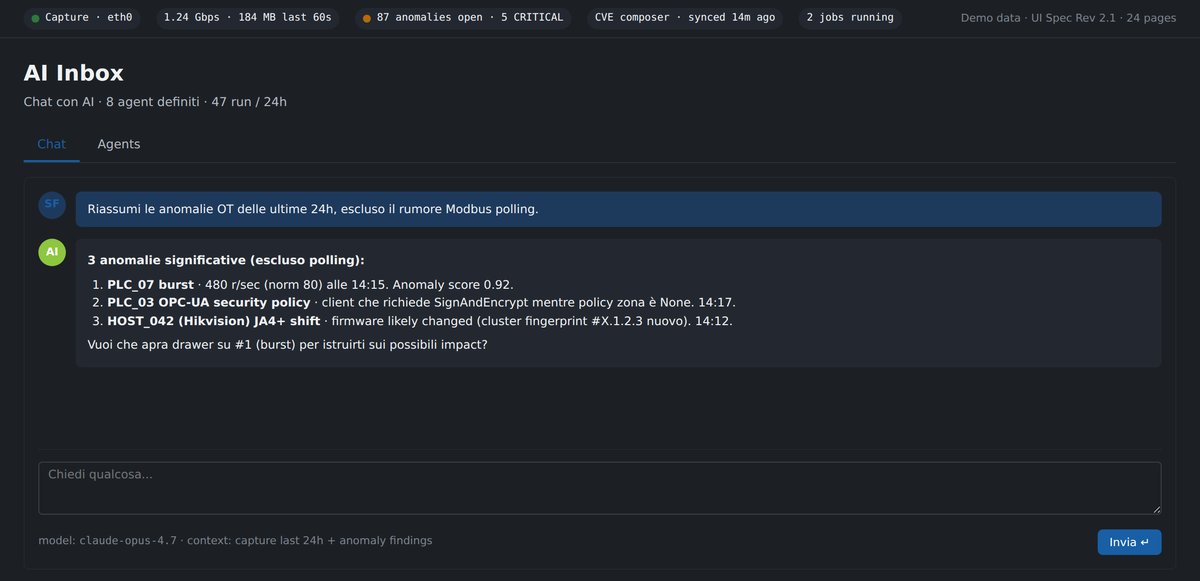
Task: Click the orange anomalies indicator dot
Action: click(367, 18)
